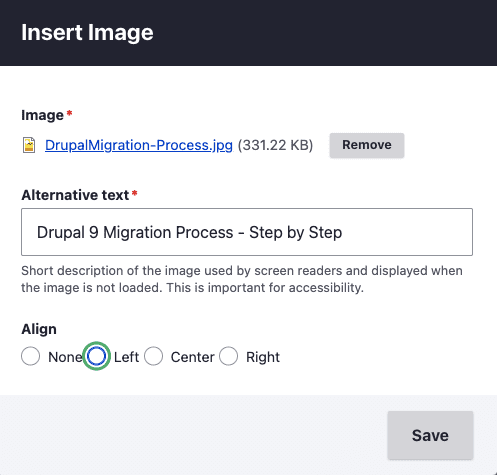Click the 'Center' alignment text label
The height and width of the screenshot is (475, 497).
pos(192,357)
